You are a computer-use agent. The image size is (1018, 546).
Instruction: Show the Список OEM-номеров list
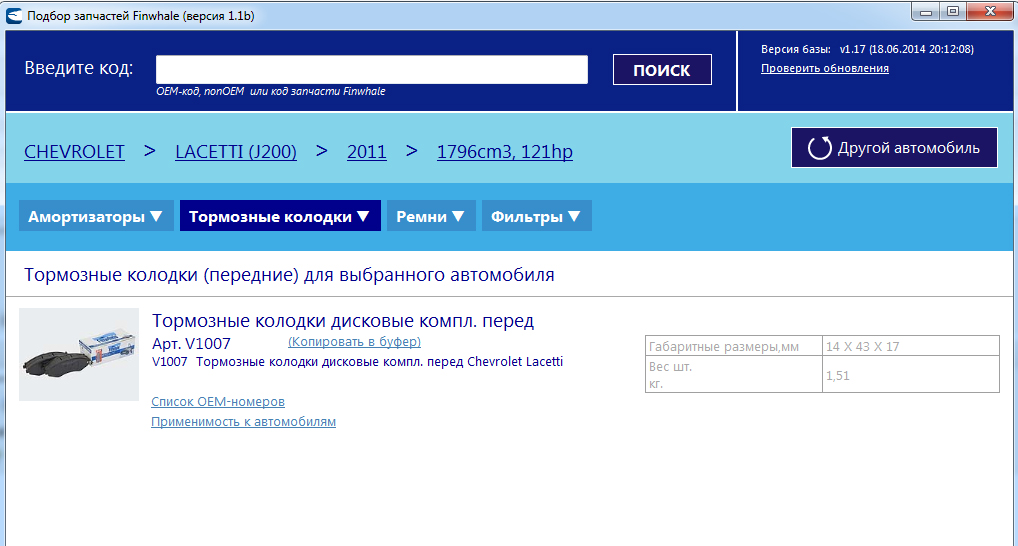(218, 401)
